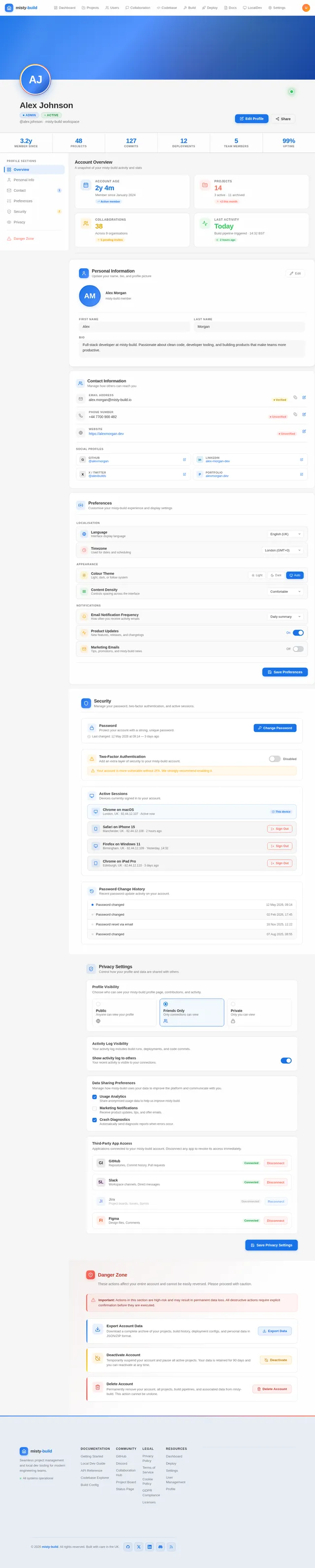
Task: Click the Collaborations people icon
Action: tap(86, 223)
